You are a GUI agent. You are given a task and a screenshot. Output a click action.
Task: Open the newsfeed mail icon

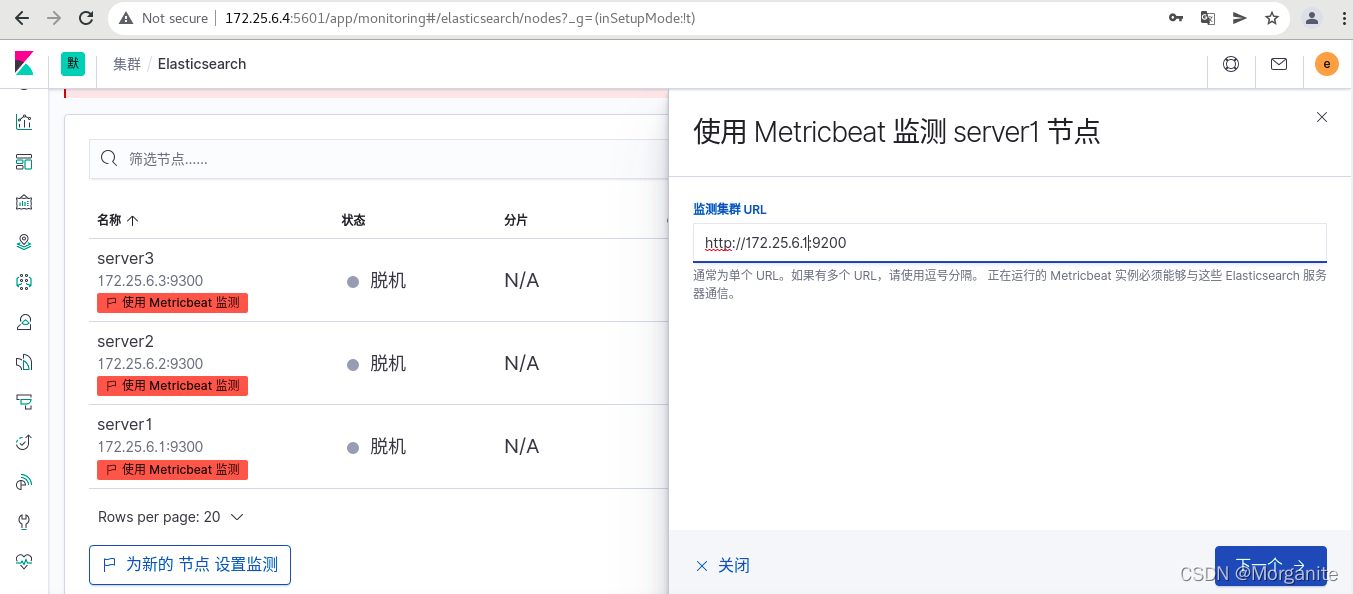(x=1279, y=64)
